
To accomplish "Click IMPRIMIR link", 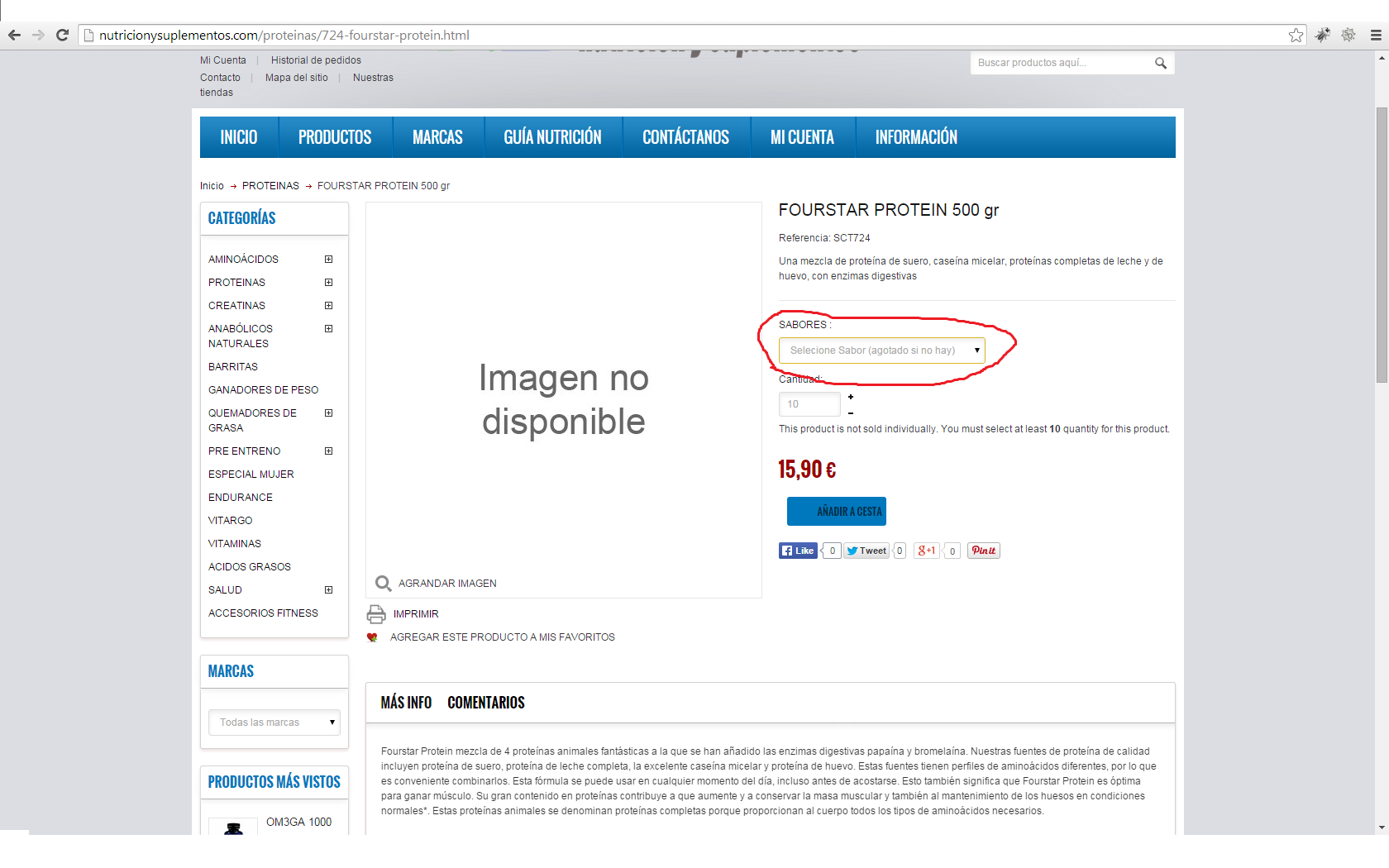I will click(416, 614).
